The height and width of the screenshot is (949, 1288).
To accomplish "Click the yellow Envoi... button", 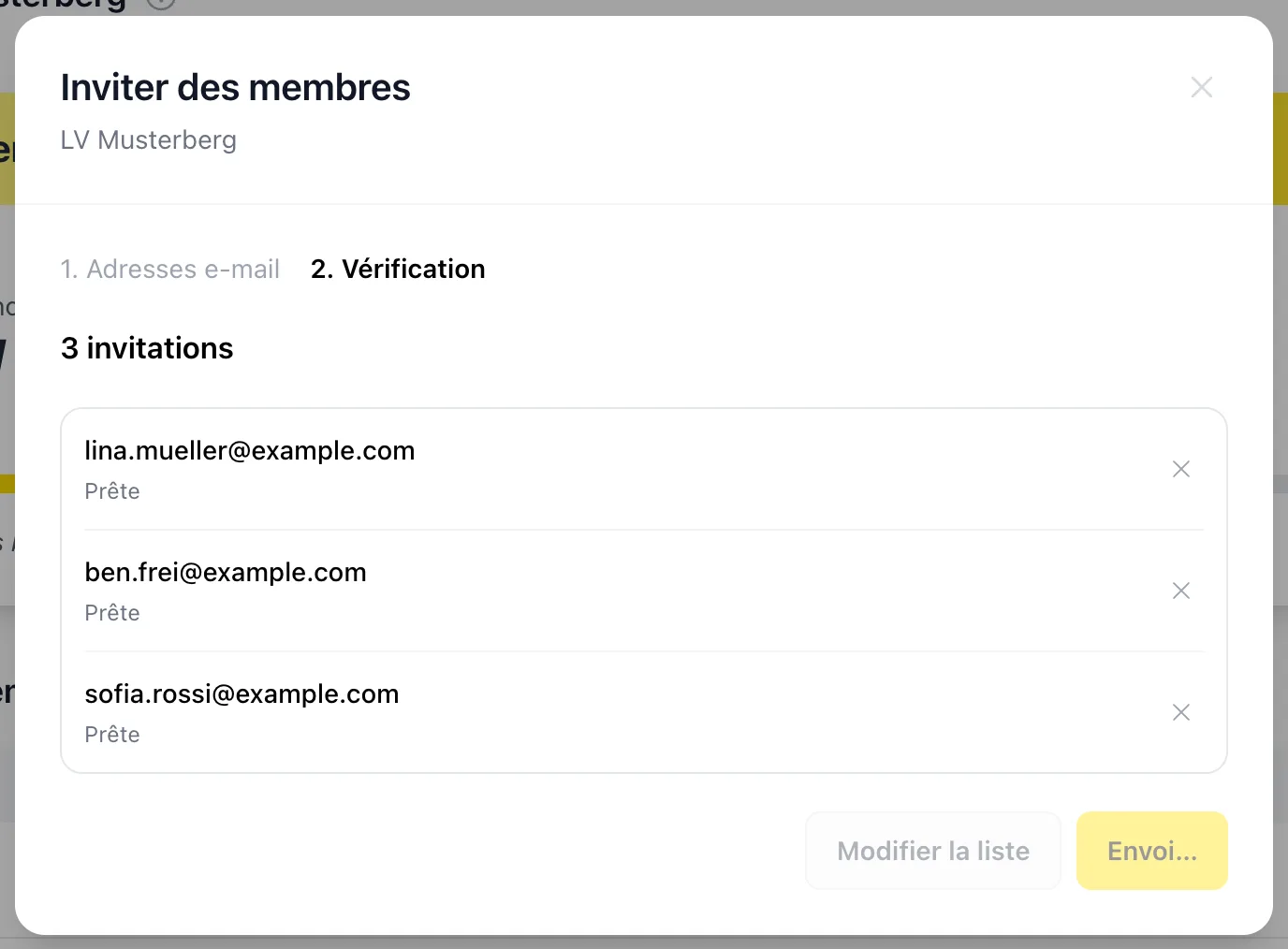I will click(x=1152, y=851).
